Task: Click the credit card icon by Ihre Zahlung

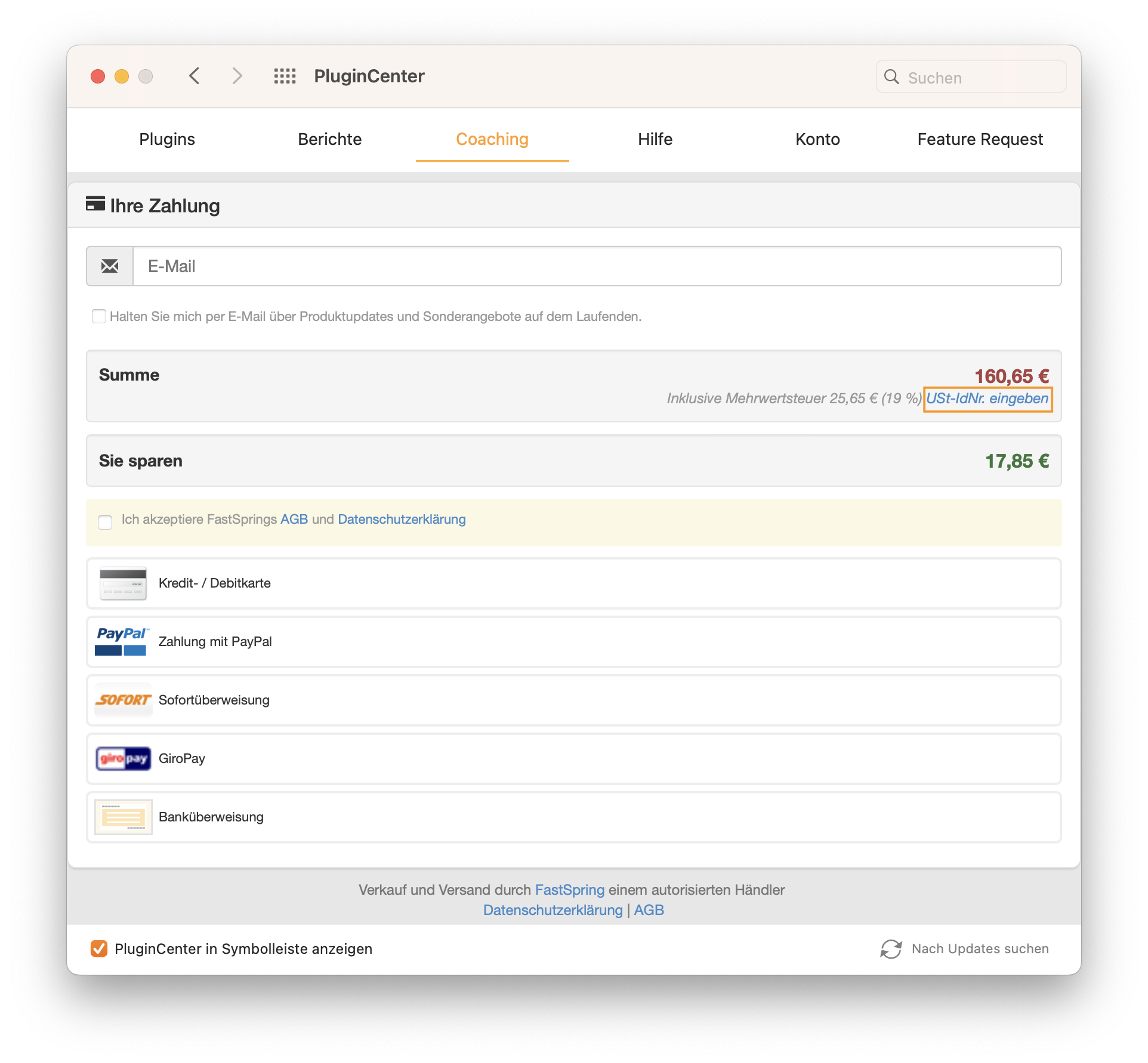Action: pyautogui.click(x=95, y=205)
